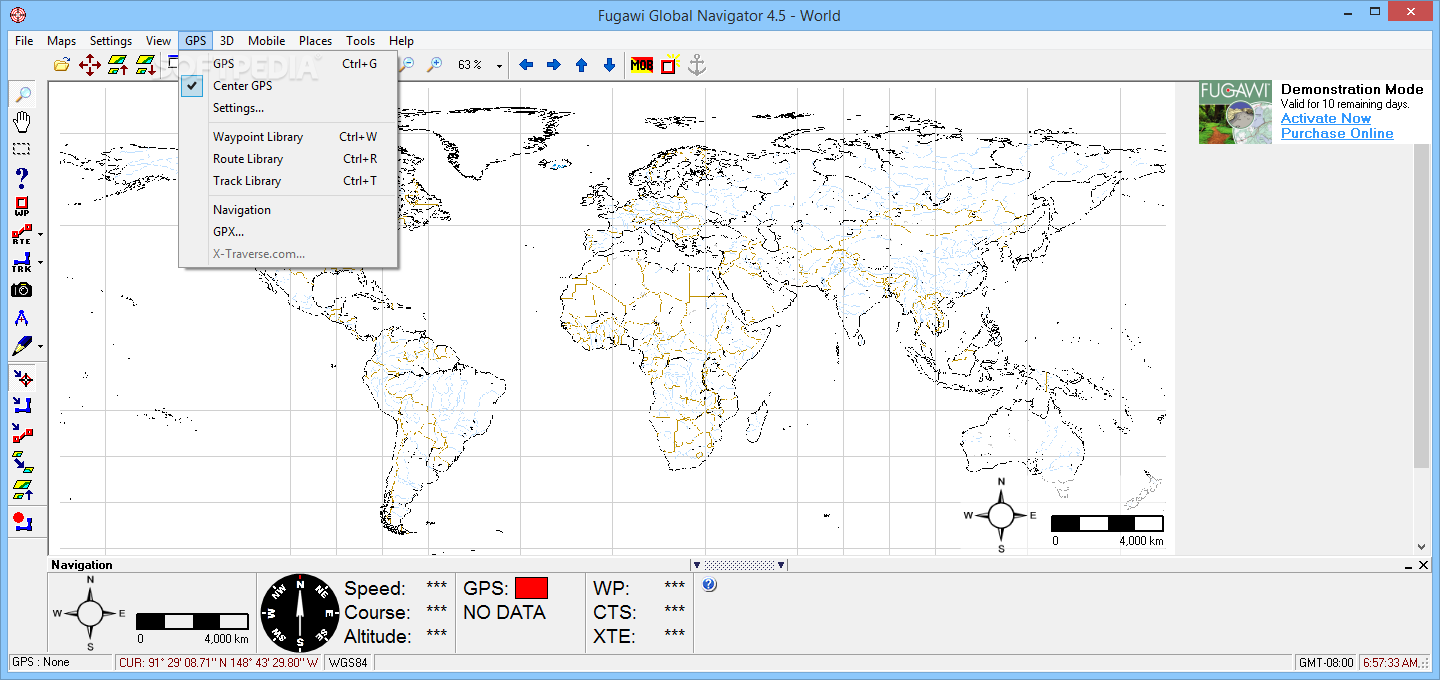The height and width of the screenshot is (680, 1440).
Task: Open the File menu
Action: 24,41
